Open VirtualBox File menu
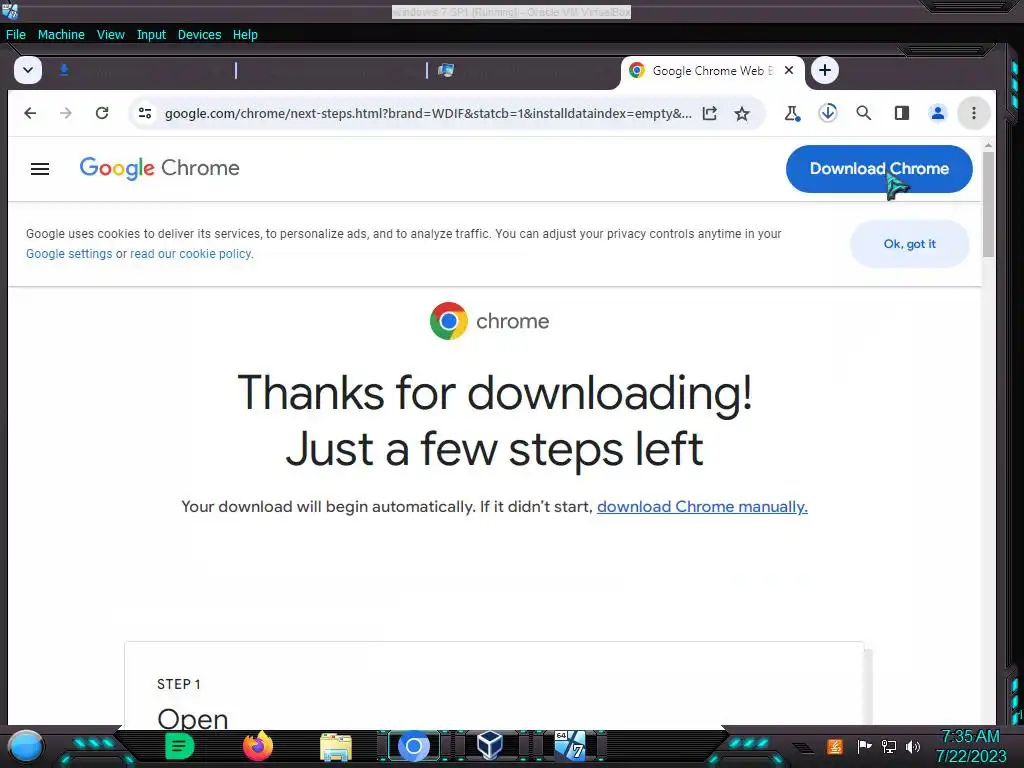The height and width of the screenshot is (768, 1024). 16,35
